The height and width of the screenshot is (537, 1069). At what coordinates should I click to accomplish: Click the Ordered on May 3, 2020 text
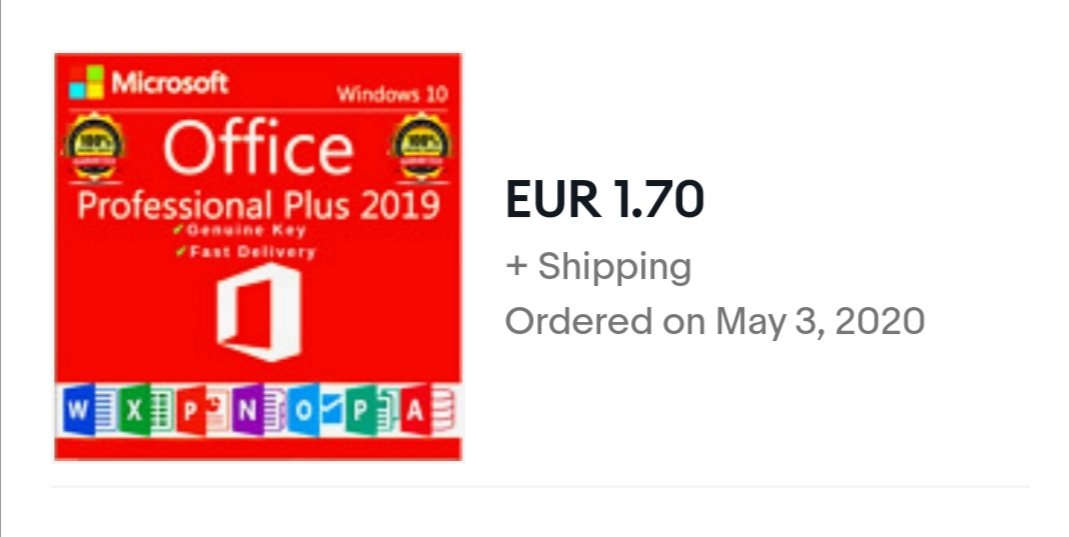click(714, 320)
